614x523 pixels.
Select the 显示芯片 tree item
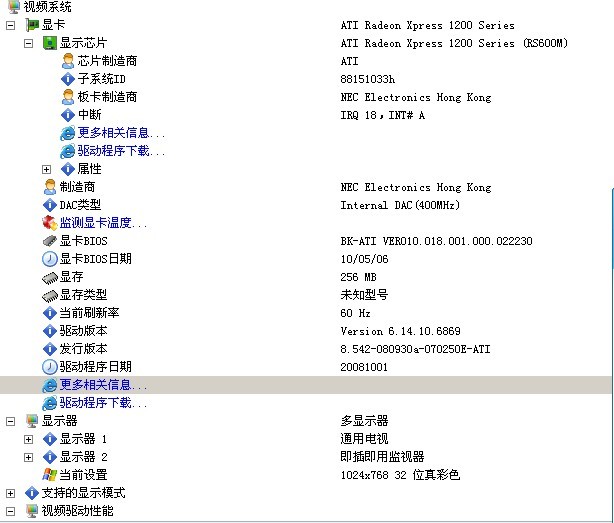[x=83, y=43]
